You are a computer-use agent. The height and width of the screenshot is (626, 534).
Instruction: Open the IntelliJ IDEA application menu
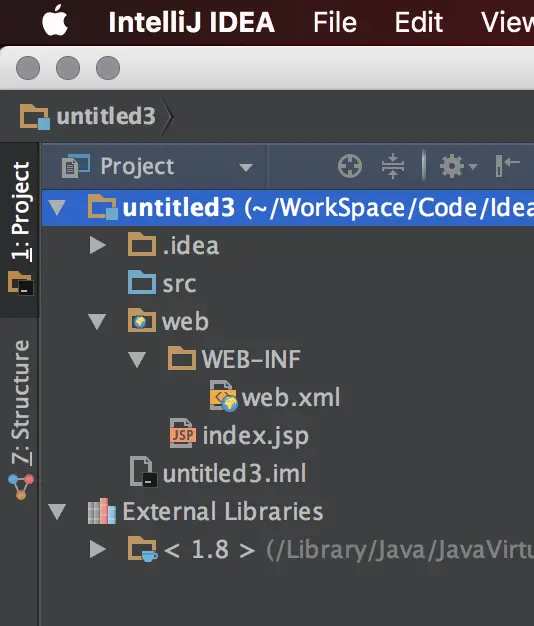tap(192, 22)
